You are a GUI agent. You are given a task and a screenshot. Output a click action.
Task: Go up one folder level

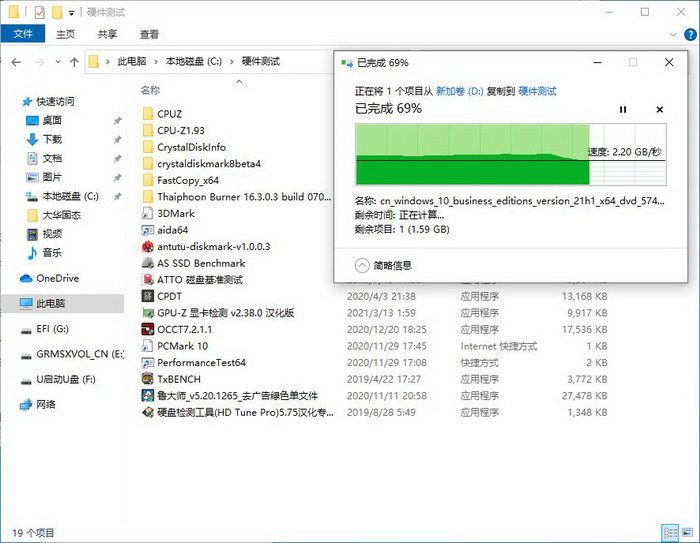click(75, 62)
